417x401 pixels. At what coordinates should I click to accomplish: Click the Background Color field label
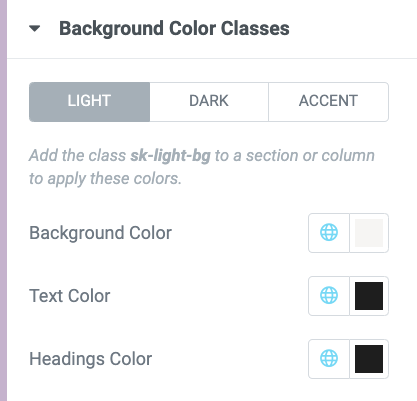(100, 233)
